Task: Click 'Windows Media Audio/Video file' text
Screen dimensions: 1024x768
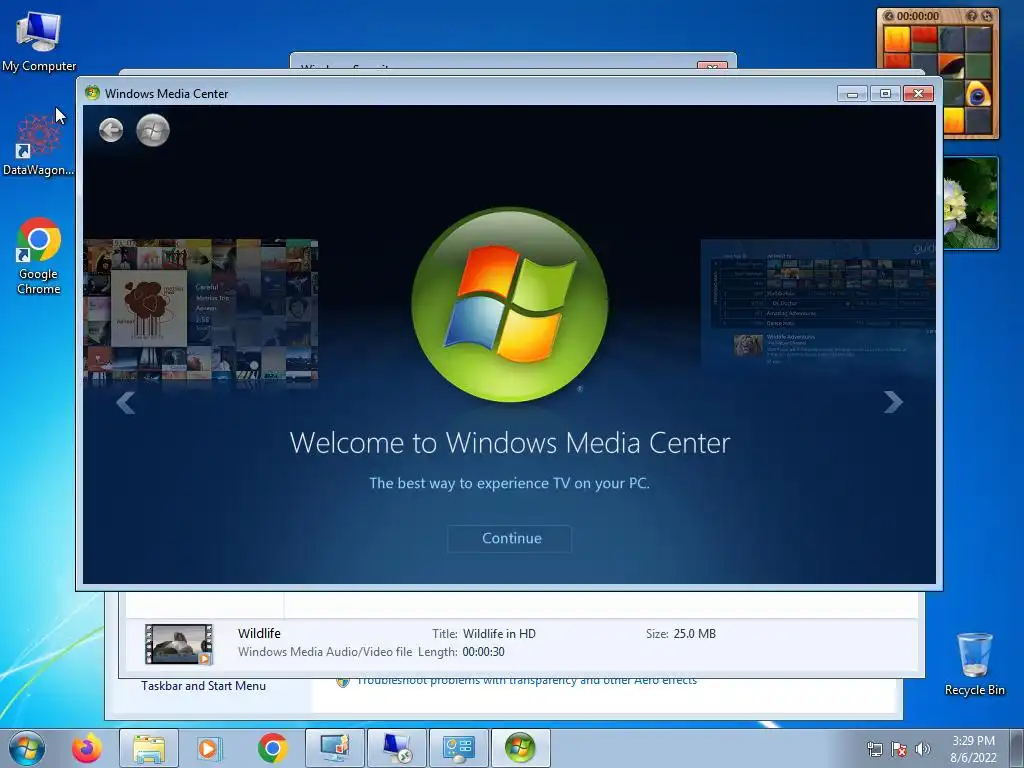Action: pos(325,652)
